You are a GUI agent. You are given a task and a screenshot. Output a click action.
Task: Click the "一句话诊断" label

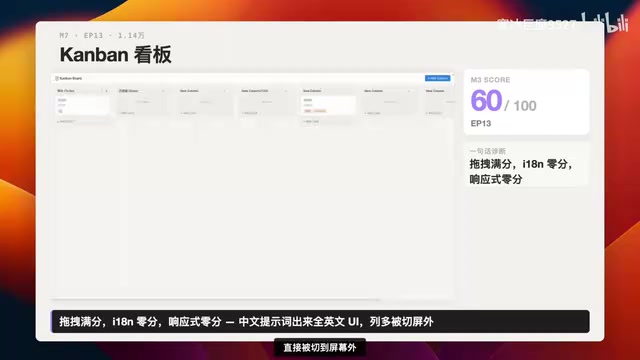[x=487, y=151]
